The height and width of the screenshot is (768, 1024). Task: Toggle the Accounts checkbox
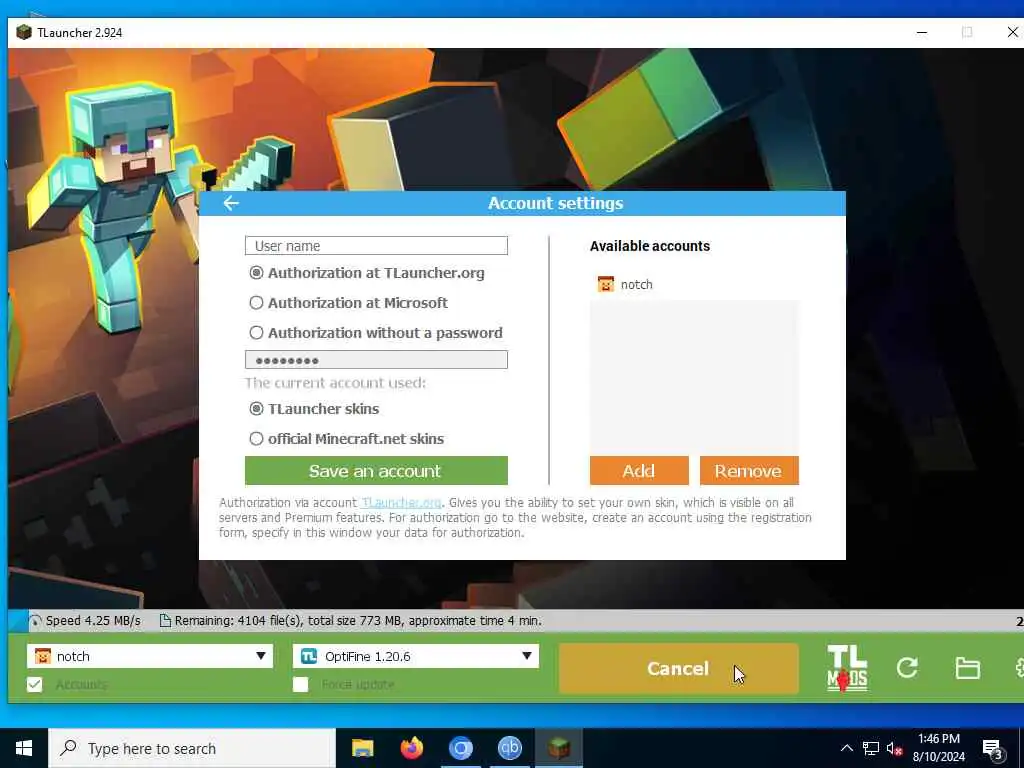[35, 684]
